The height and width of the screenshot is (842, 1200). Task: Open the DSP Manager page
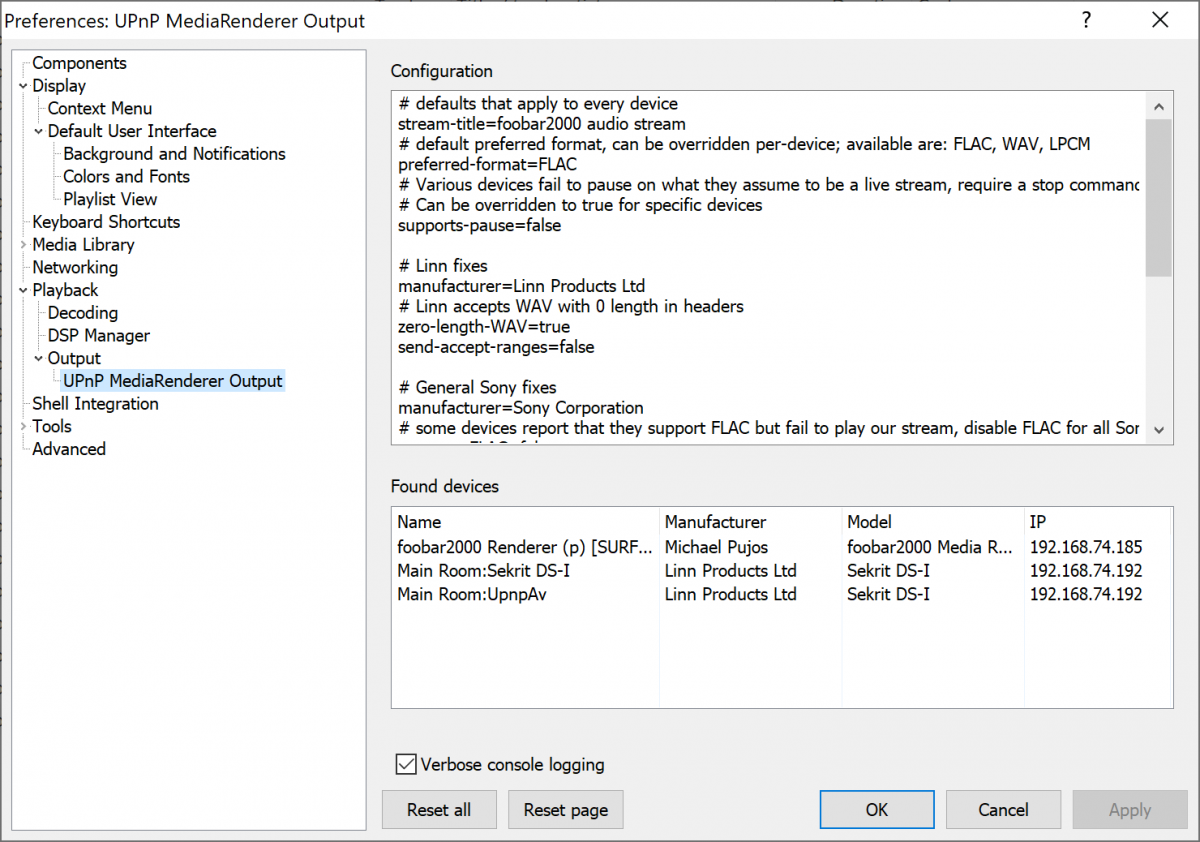[x=98, y=336]
